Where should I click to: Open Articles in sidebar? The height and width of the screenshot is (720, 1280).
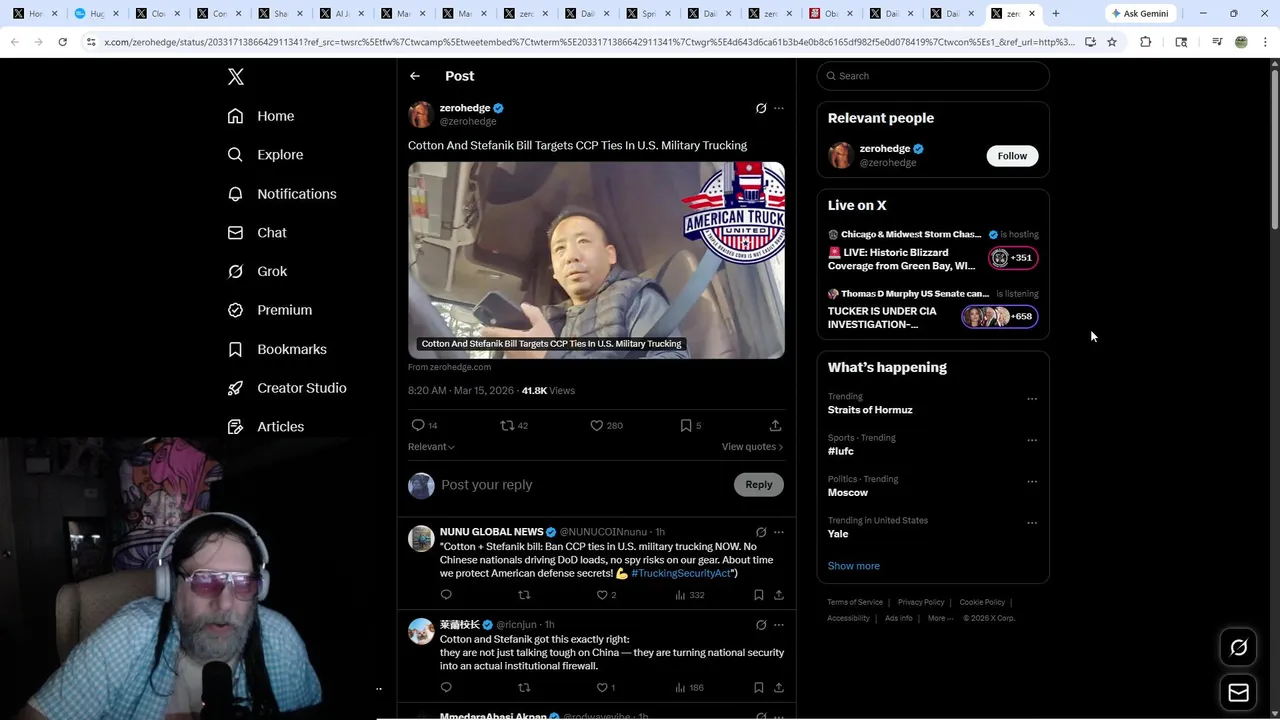tap(267, 427)
